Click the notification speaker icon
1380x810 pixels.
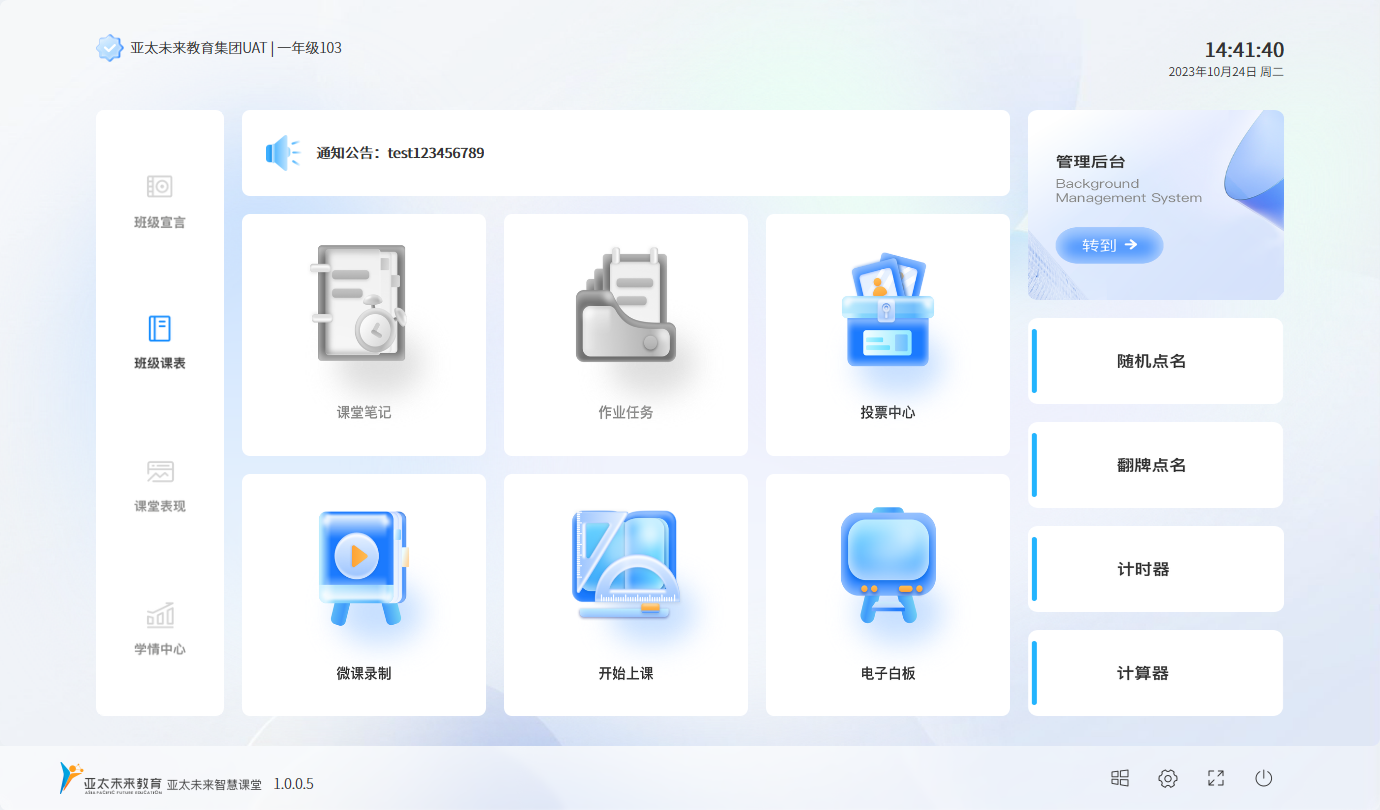(282, 153)
